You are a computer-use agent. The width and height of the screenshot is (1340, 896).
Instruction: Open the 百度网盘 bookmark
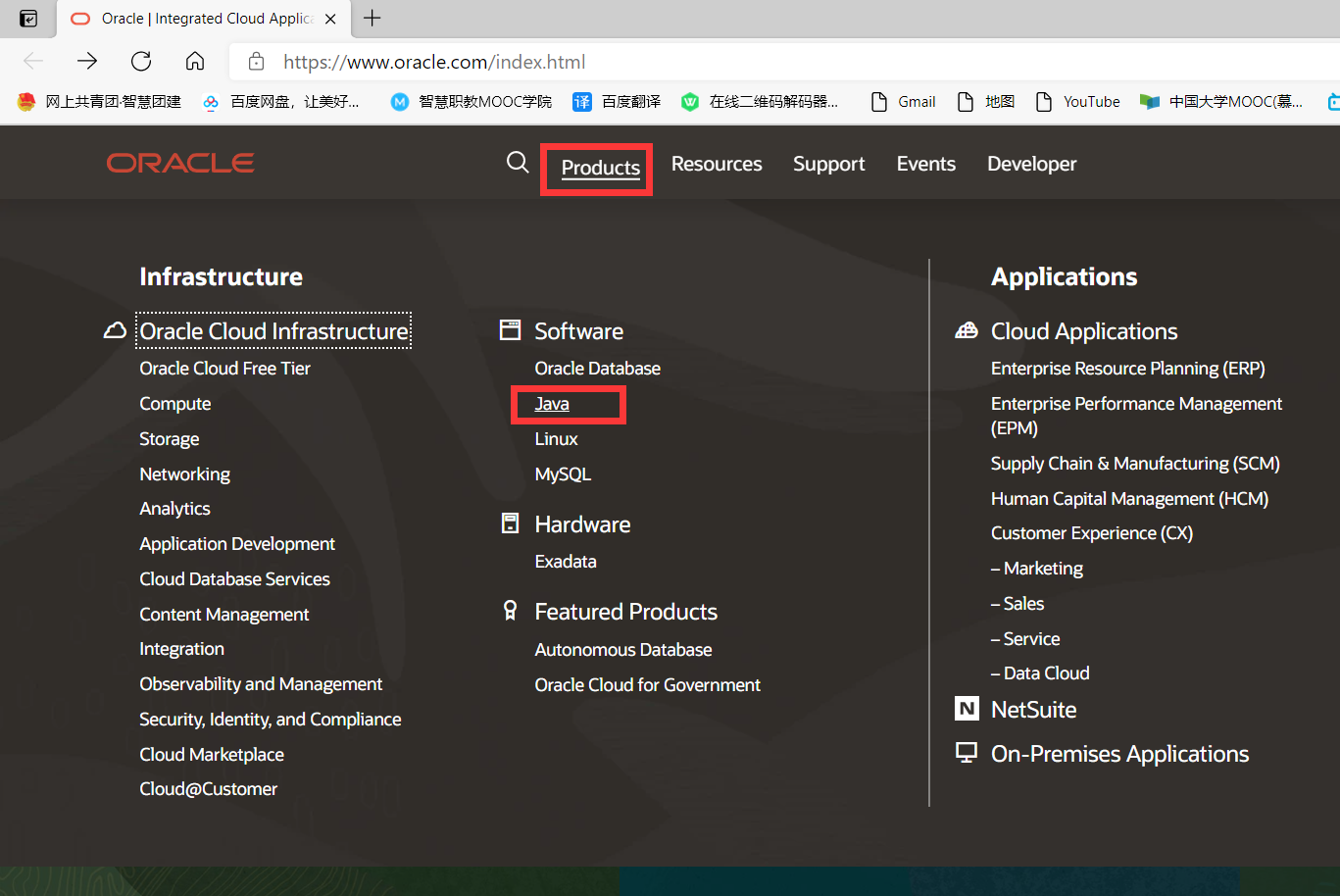click(280, 102)
